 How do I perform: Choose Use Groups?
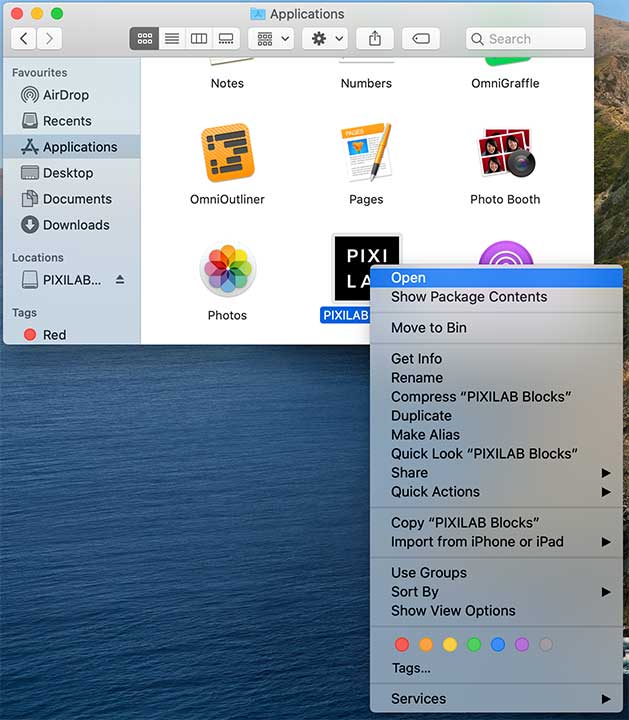tap(496, 573)
